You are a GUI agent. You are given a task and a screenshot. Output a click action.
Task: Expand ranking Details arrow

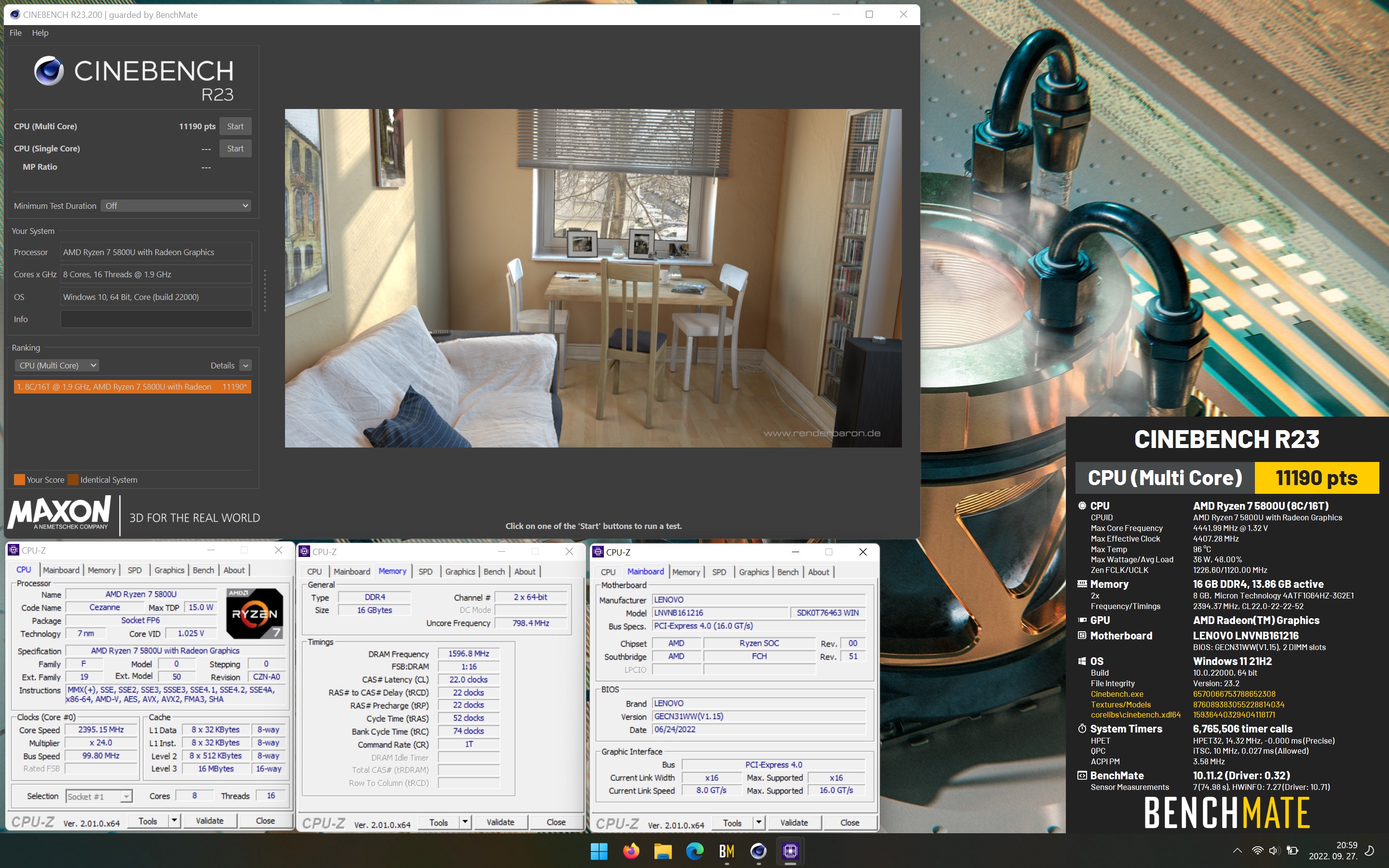point(245,365)
